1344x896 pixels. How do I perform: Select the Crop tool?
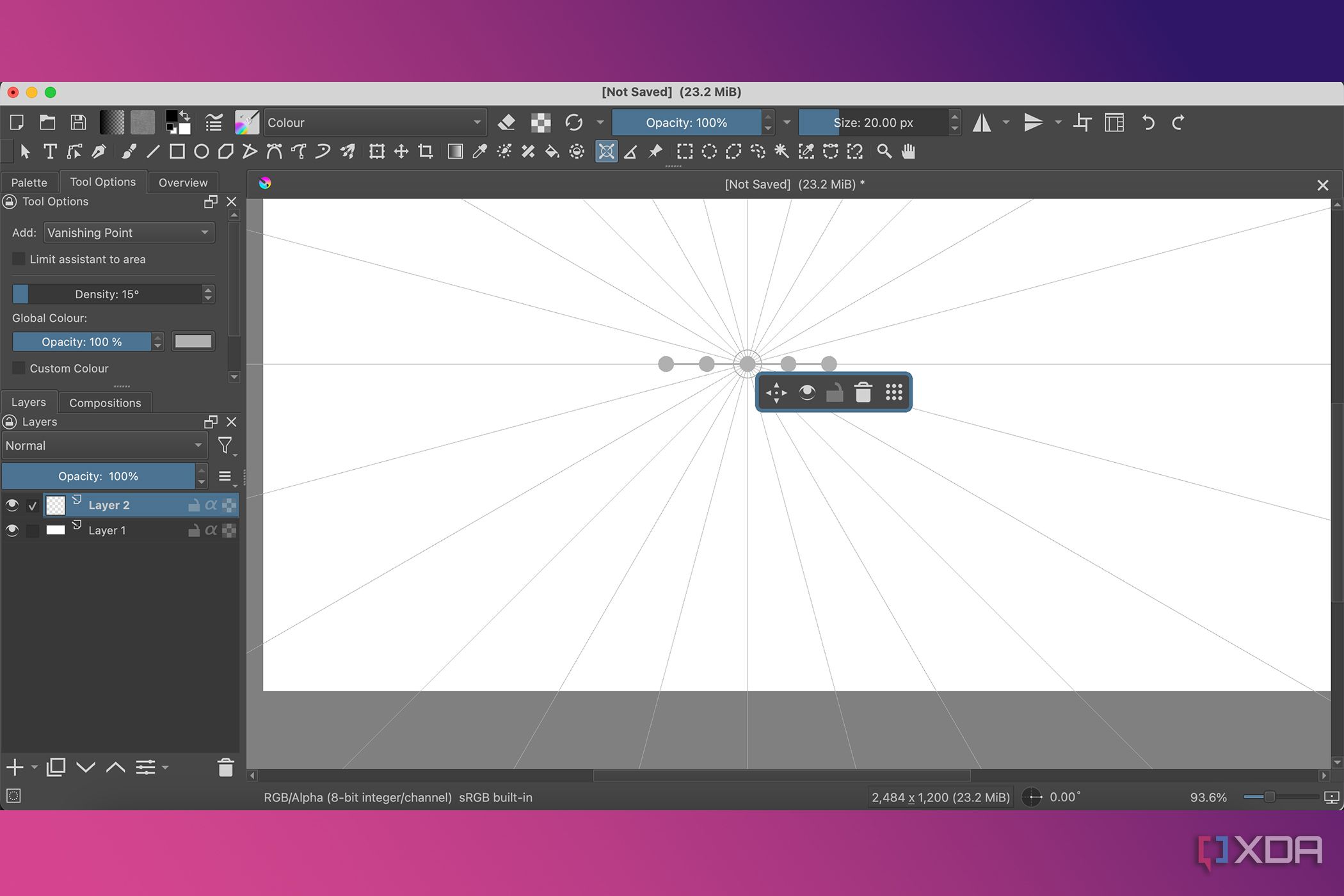426,152
